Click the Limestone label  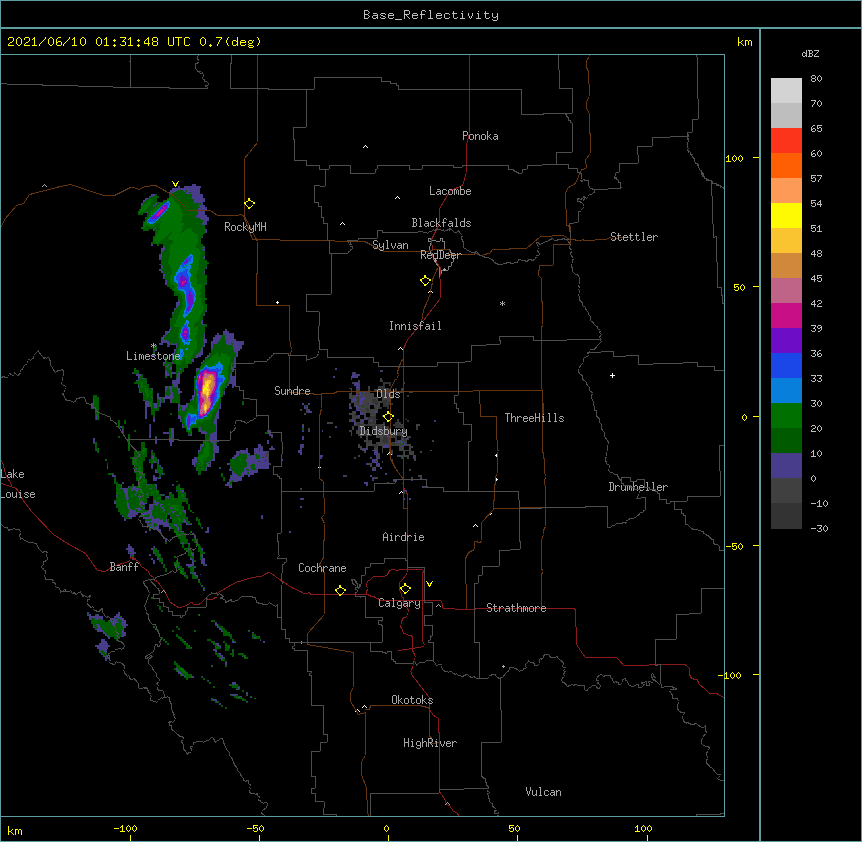153,356
